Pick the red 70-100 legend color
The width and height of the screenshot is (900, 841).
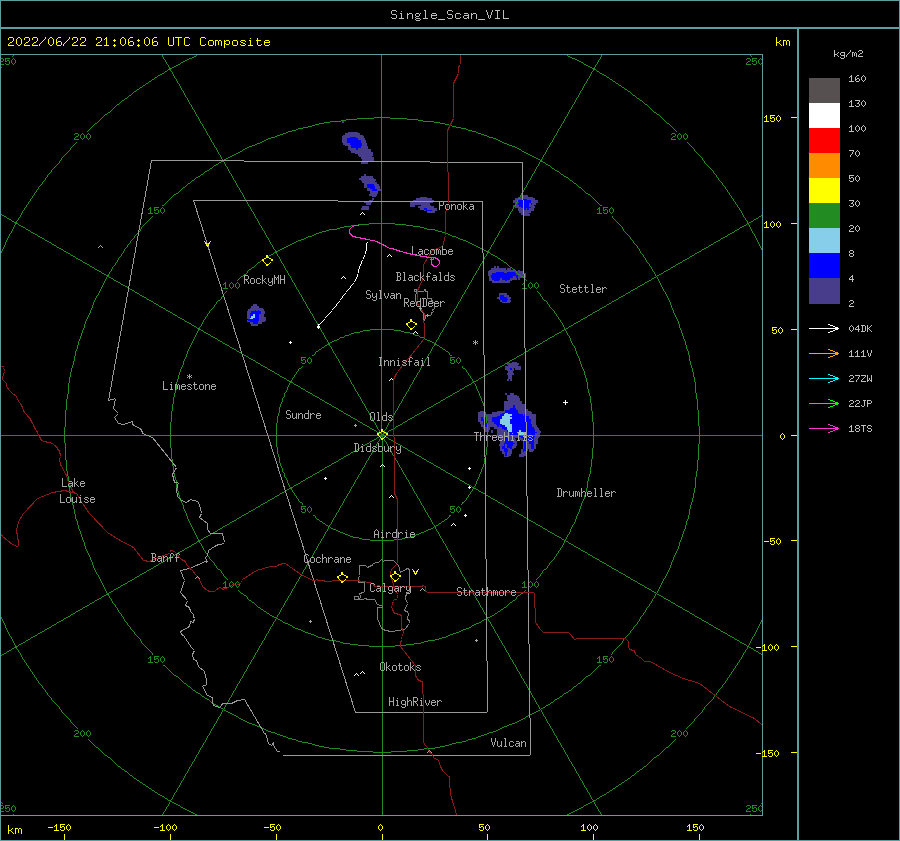pyautogui.click(x=824, y=141)
